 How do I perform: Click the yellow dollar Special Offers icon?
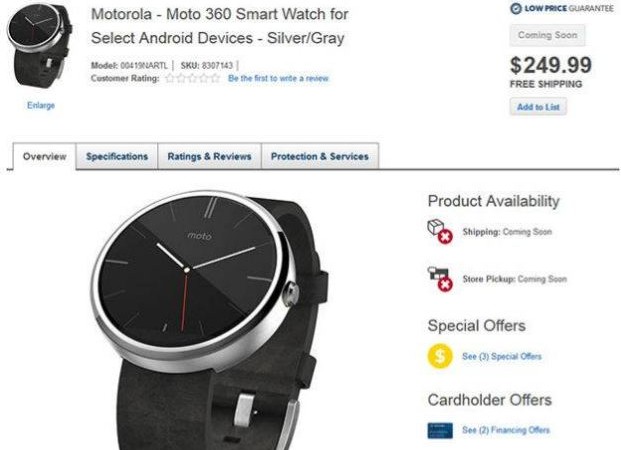pyautogui.click(x=440, y=356)
